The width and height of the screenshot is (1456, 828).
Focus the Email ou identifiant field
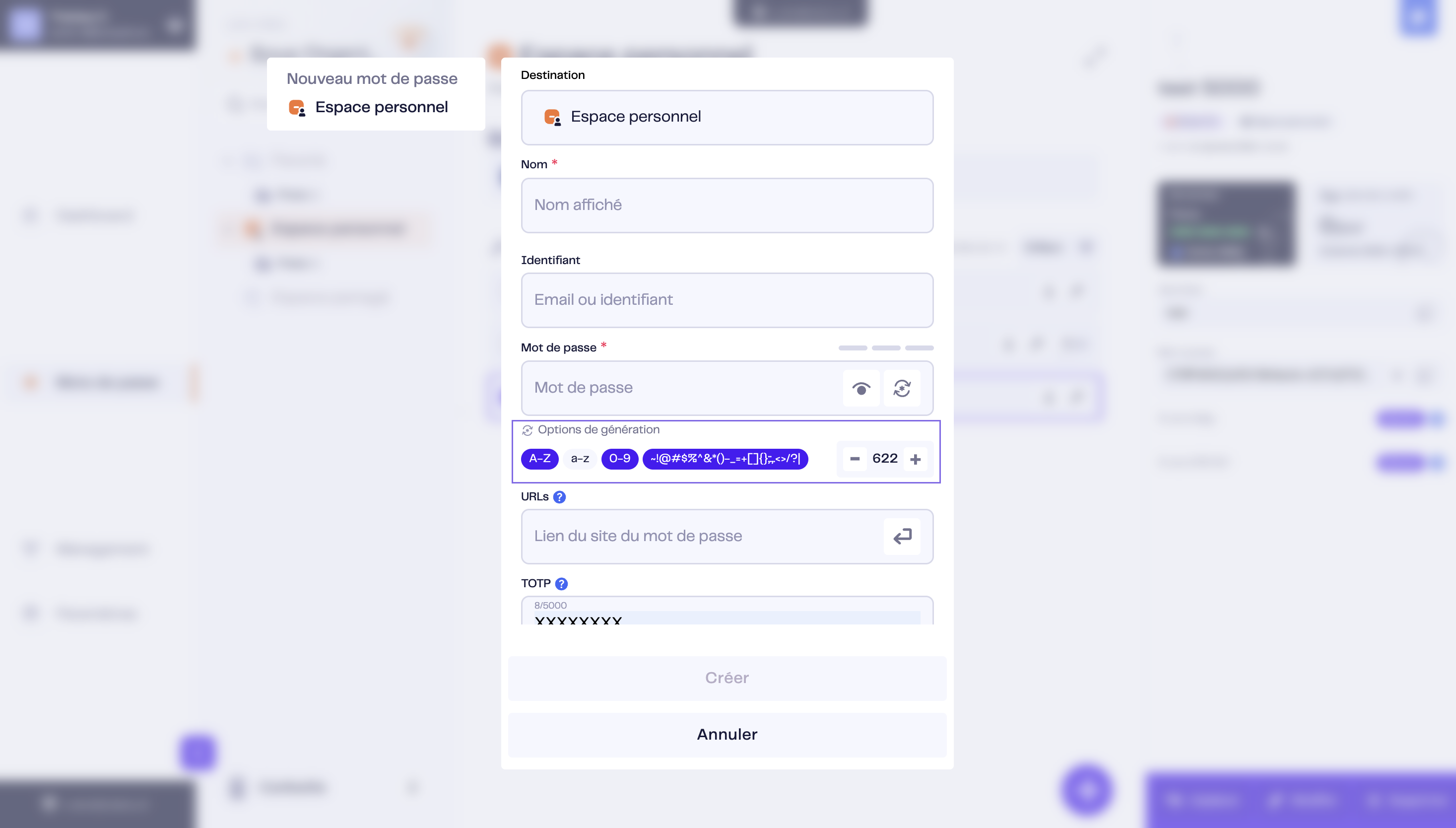point(727,300)
